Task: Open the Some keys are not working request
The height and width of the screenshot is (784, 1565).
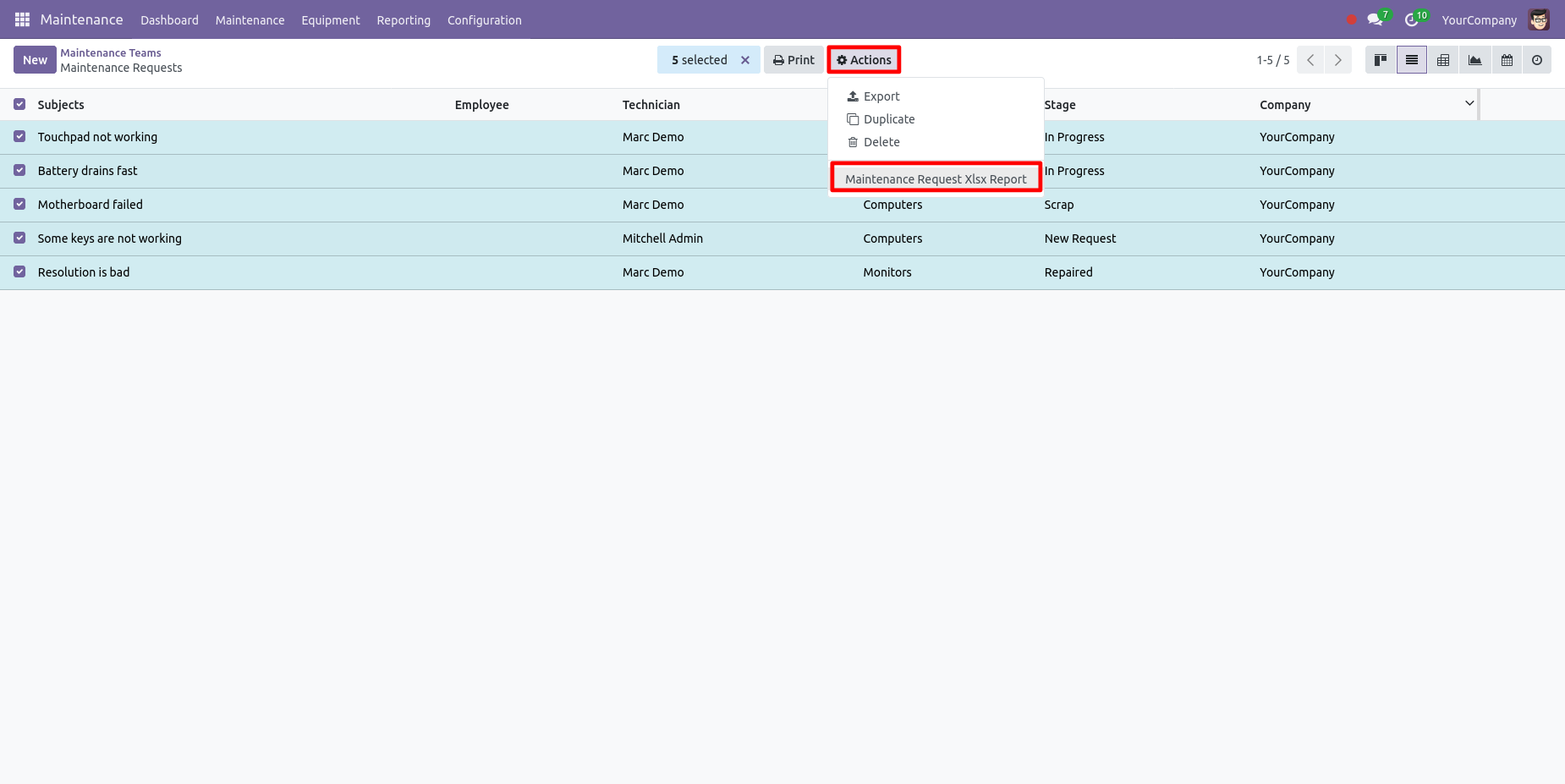Action: tap(109, 238)
